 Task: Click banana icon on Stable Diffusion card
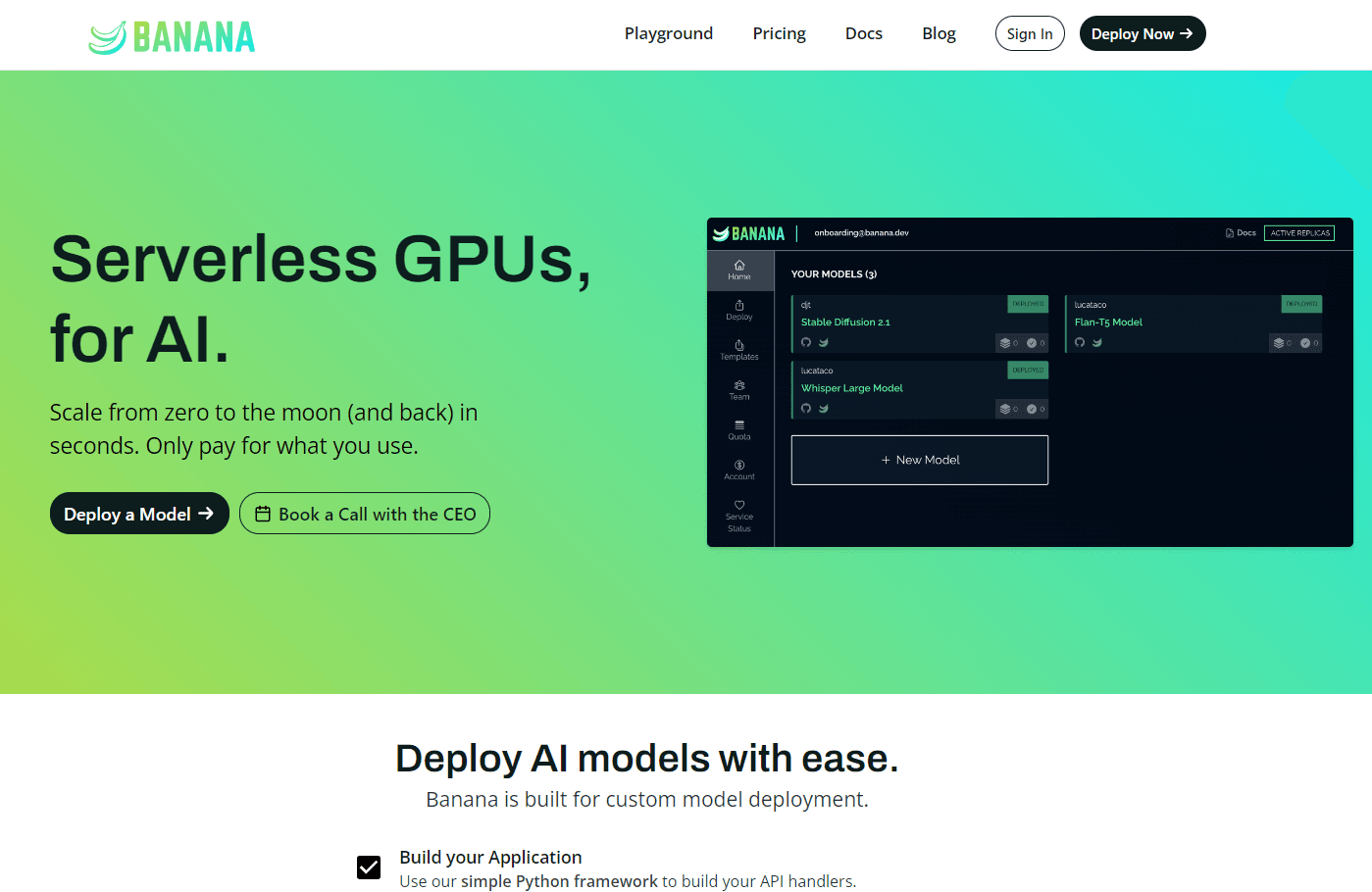pyautogui.click(x=824, y=343)
